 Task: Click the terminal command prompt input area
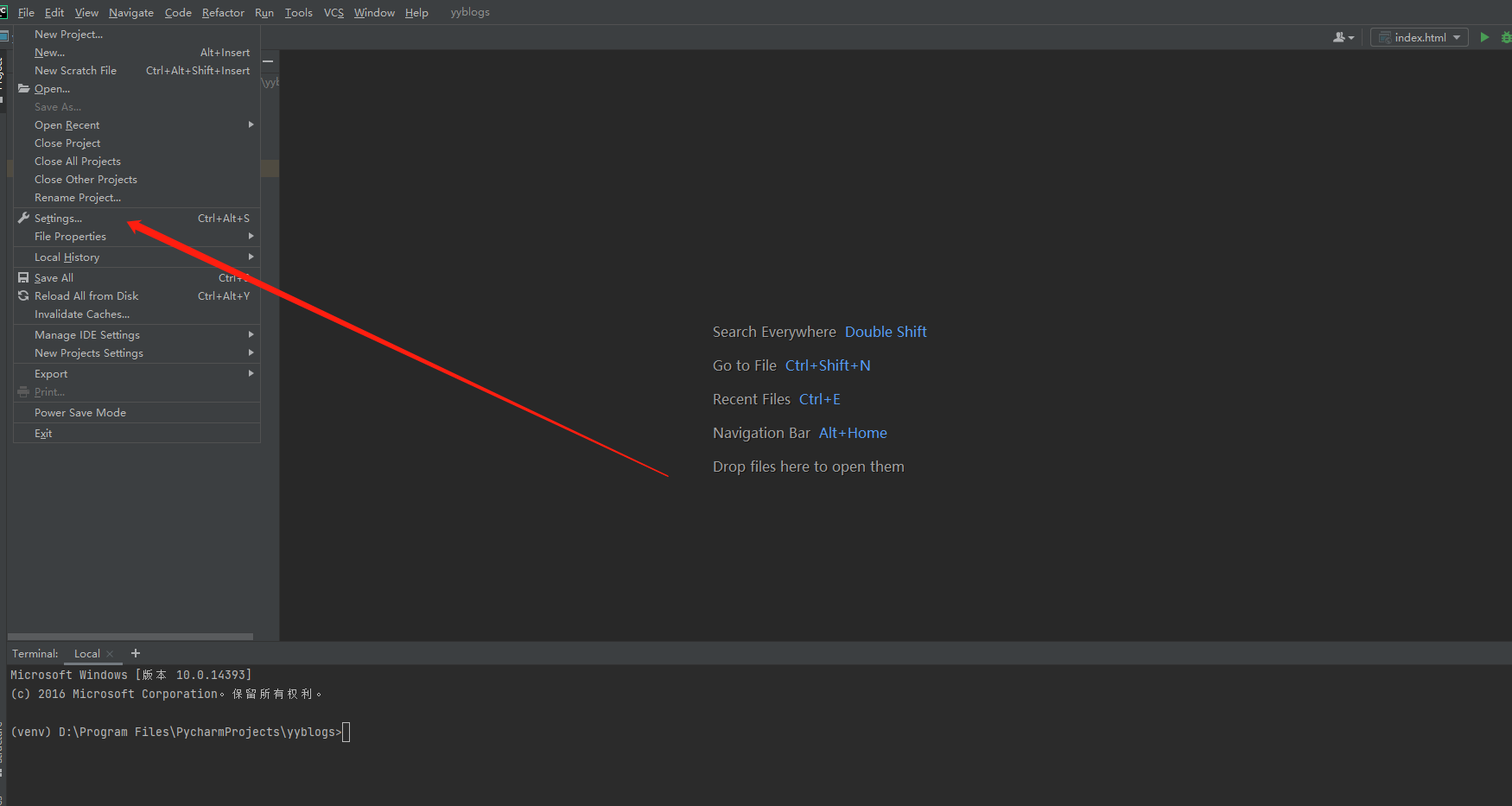pyautogui.click(x=346, y=732)
